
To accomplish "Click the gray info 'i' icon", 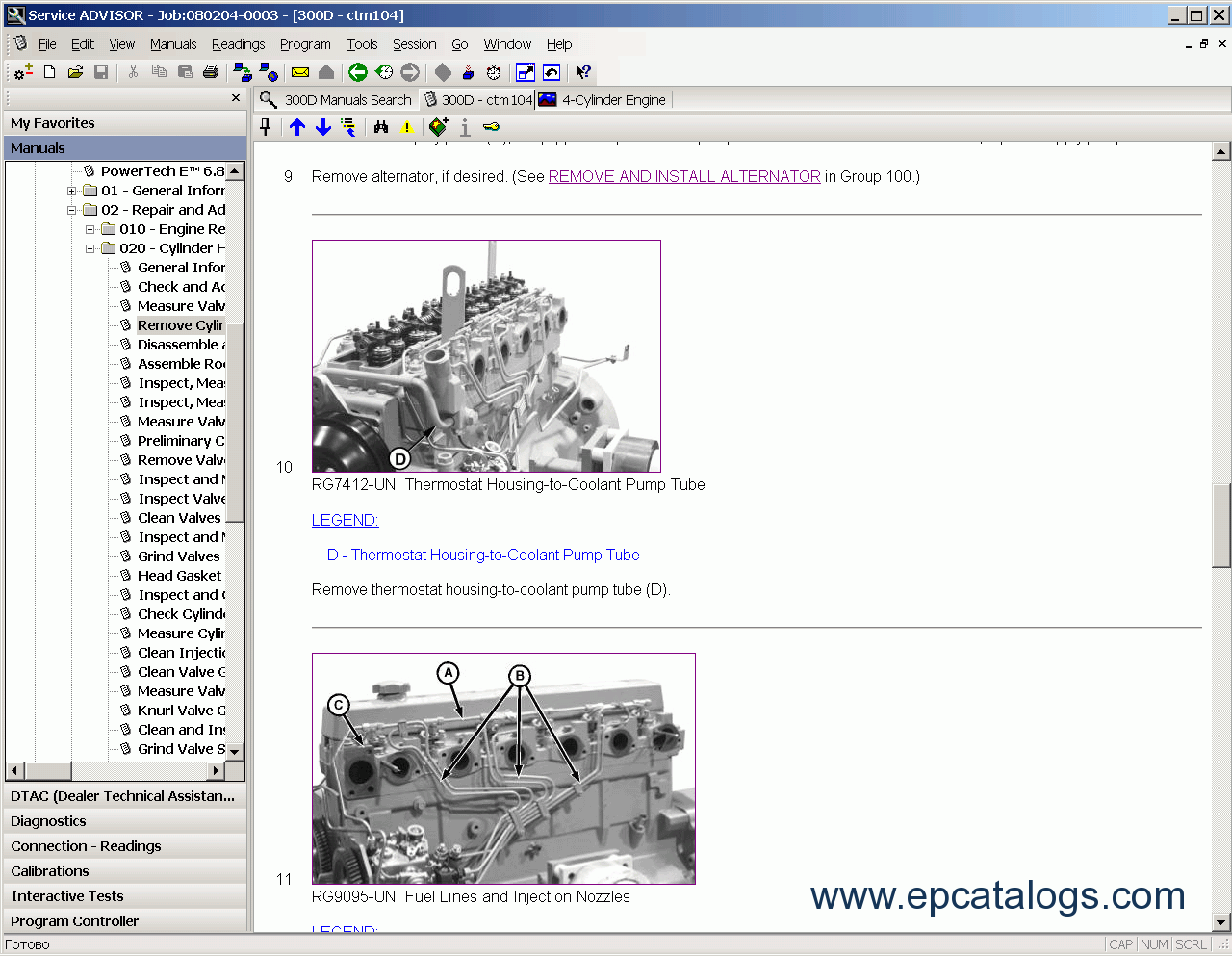I will point(465,127).
